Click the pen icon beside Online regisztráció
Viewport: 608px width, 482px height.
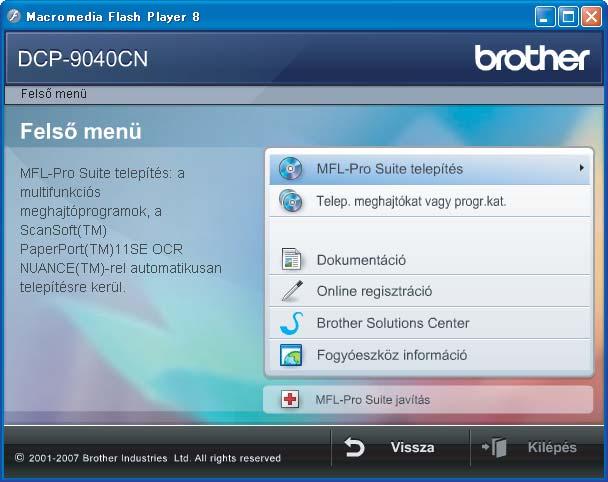click(292, 291)
